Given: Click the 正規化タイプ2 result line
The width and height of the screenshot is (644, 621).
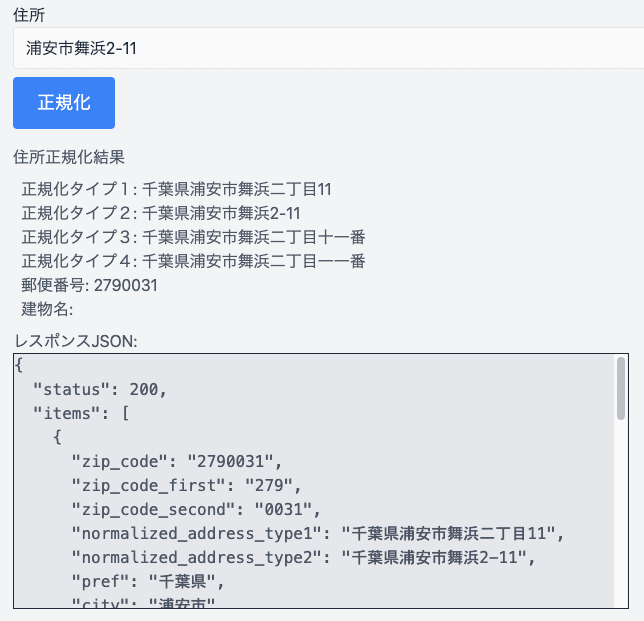Looking at the screenshot, I should click(x=161, y=213).
